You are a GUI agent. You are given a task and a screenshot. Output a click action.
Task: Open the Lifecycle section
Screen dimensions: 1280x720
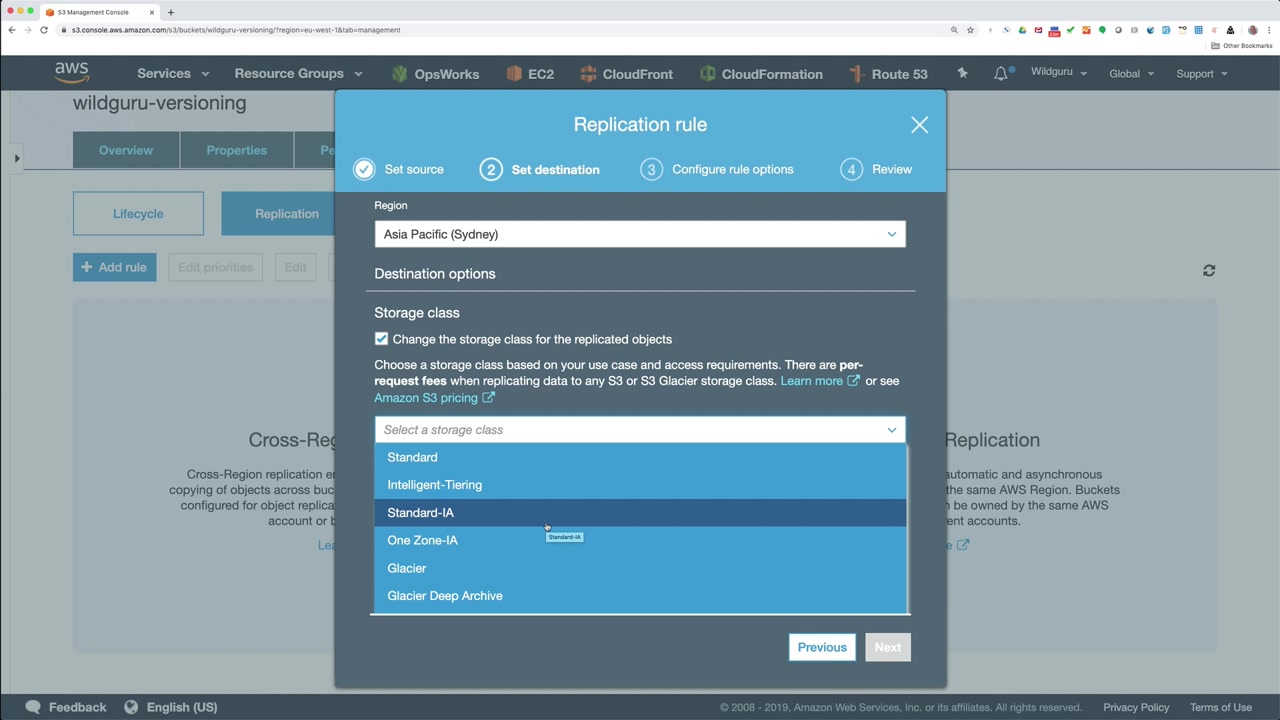coord(138,214)
